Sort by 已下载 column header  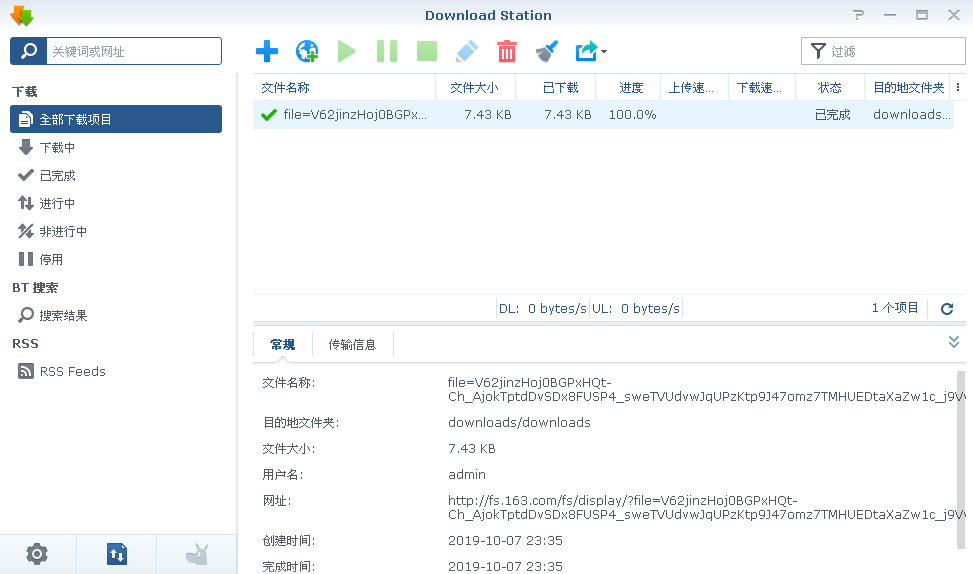(x=555, y=87)
